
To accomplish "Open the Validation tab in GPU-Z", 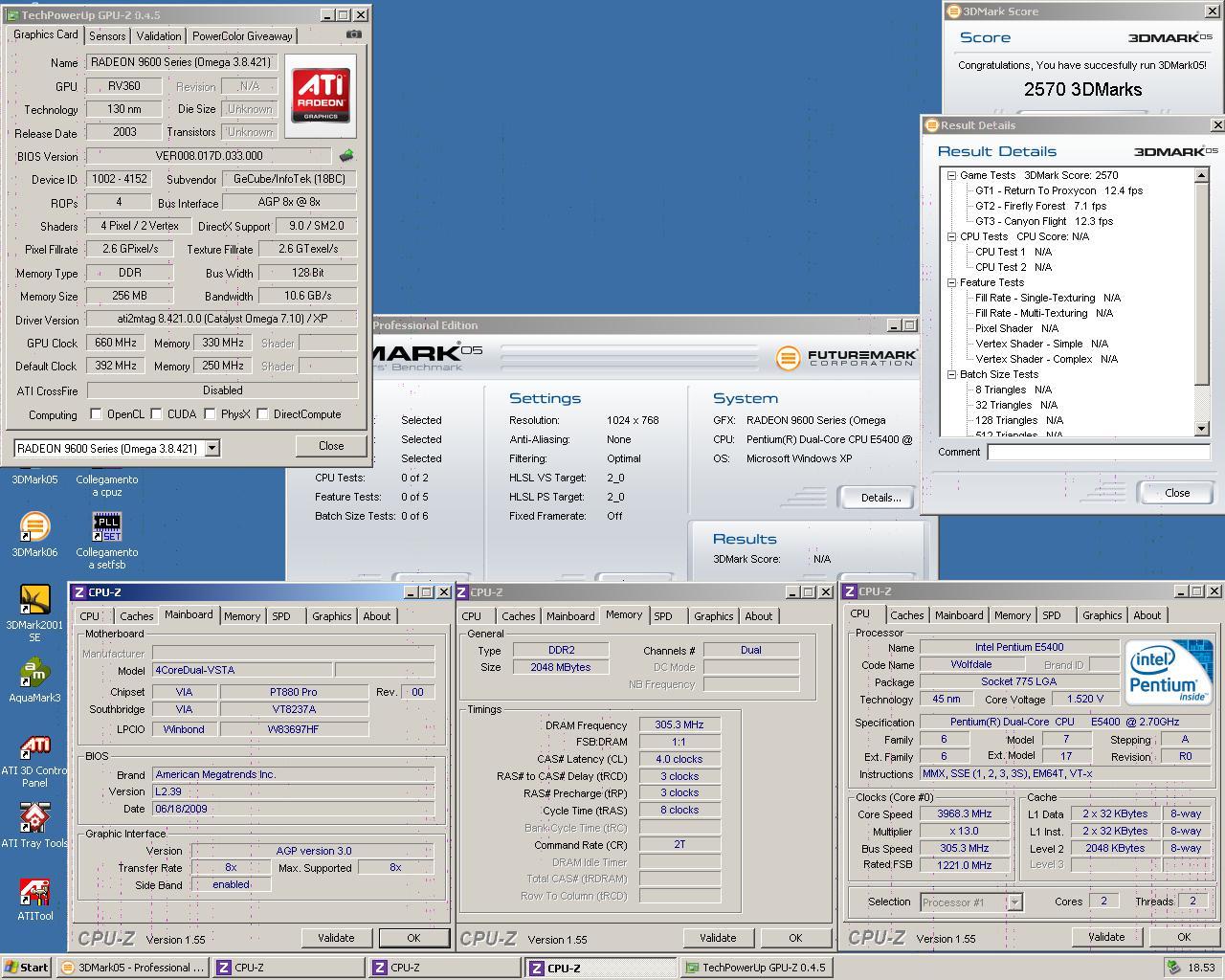I will click(158, 35).
